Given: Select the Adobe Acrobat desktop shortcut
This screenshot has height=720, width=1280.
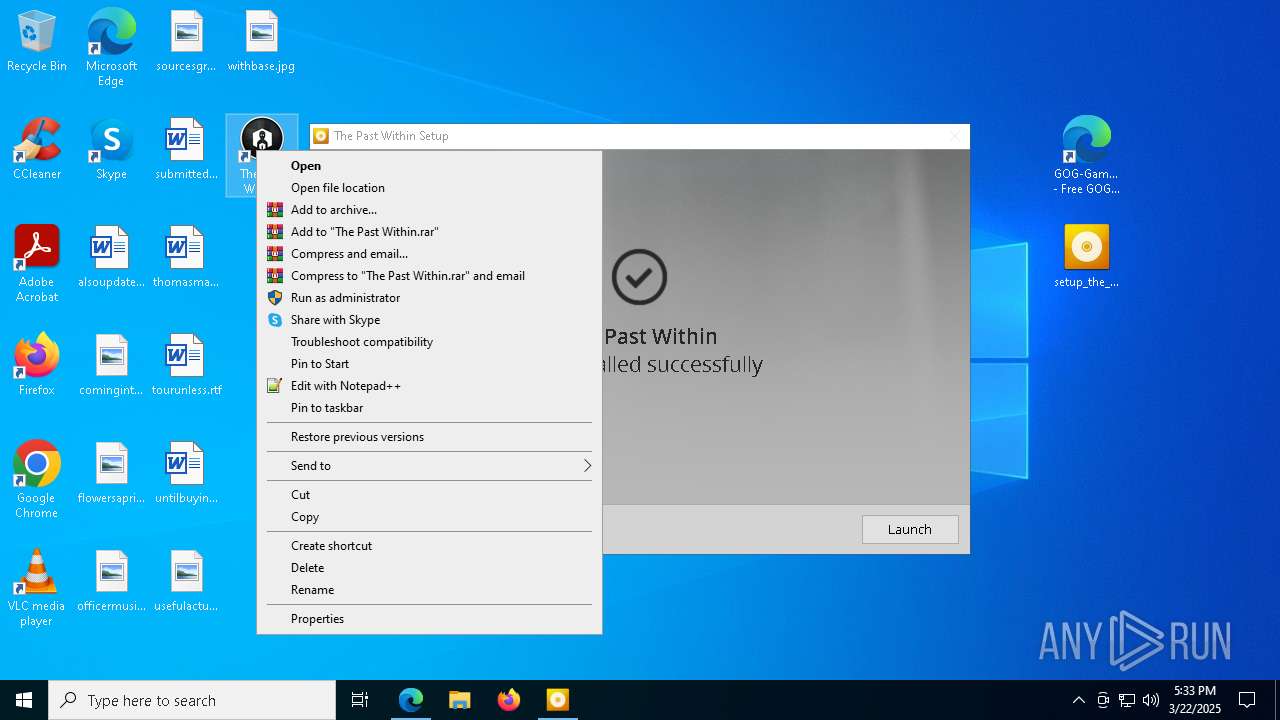Looking at the screenshot, I should pos(37,264).
